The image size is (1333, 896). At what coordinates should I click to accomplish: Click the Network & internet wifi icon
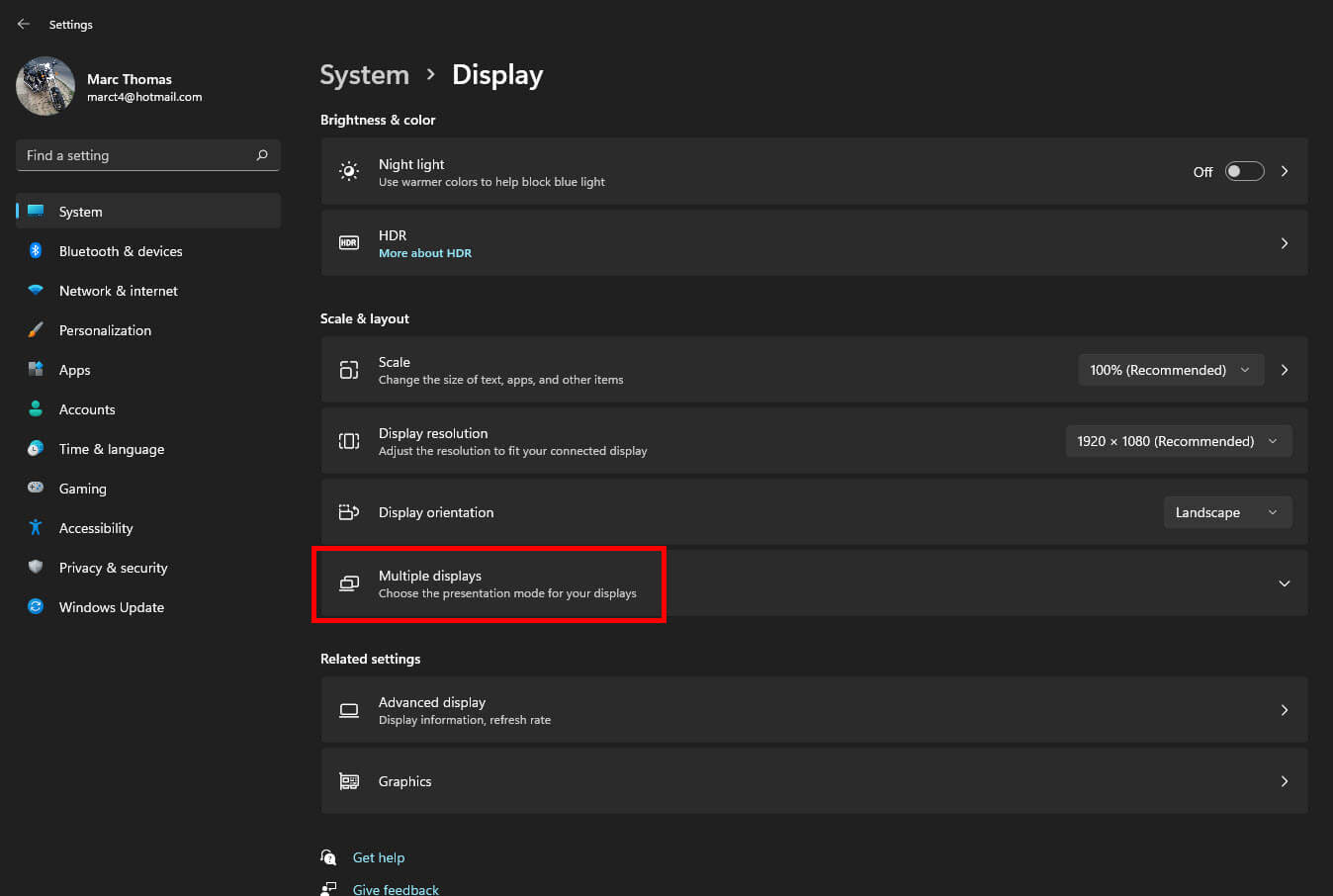pos(36,291)
